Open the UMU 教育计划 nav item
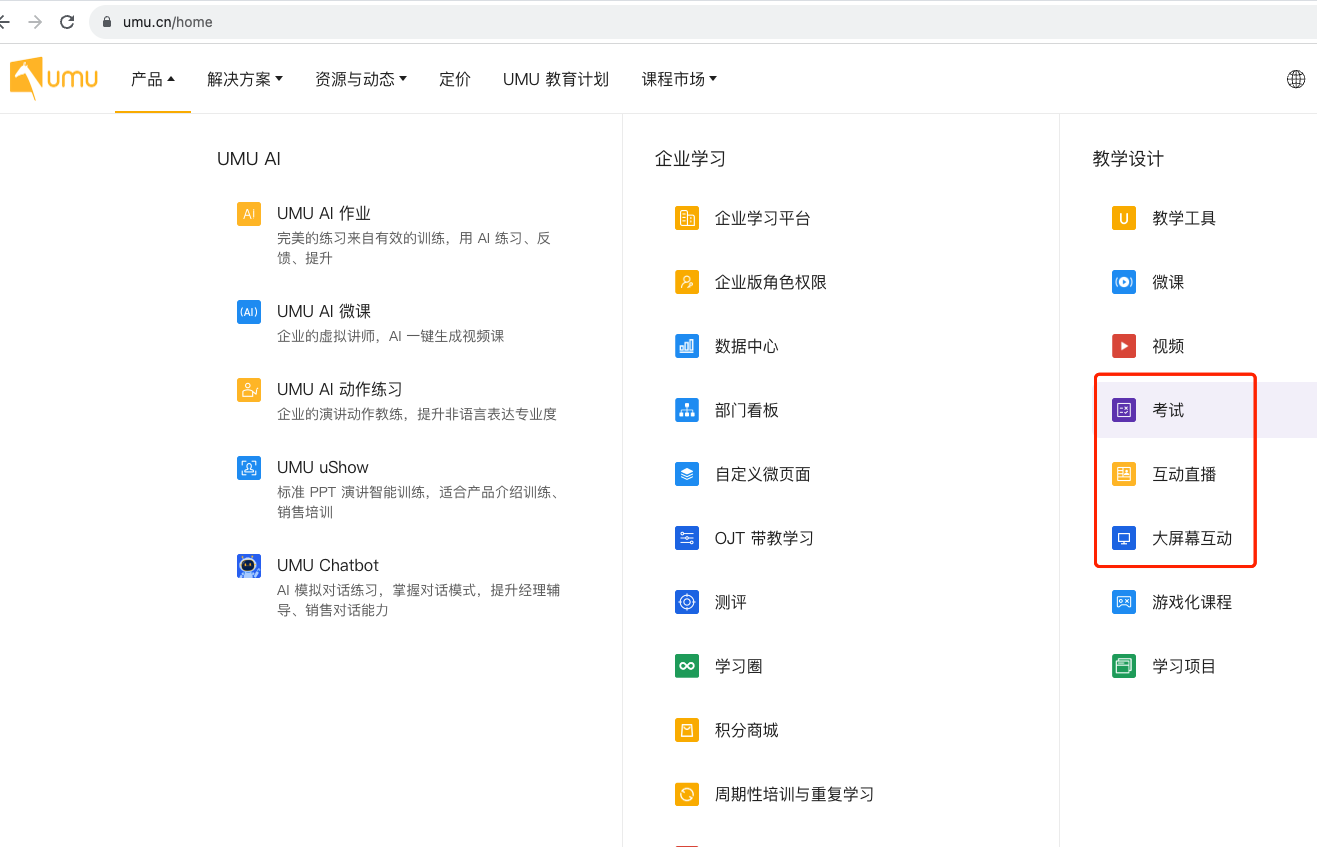 click(556, 79)
